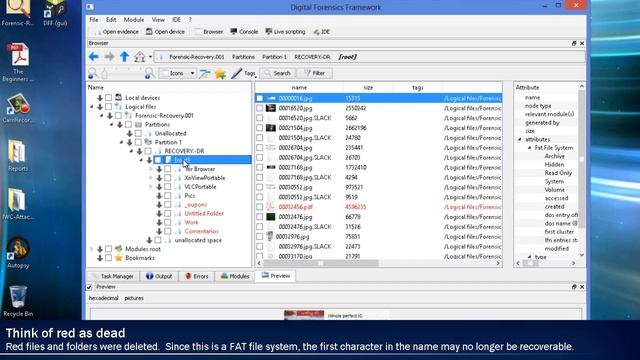Switch to the Modules tab
Screen dimensions: 640x360
pos(235,276)
